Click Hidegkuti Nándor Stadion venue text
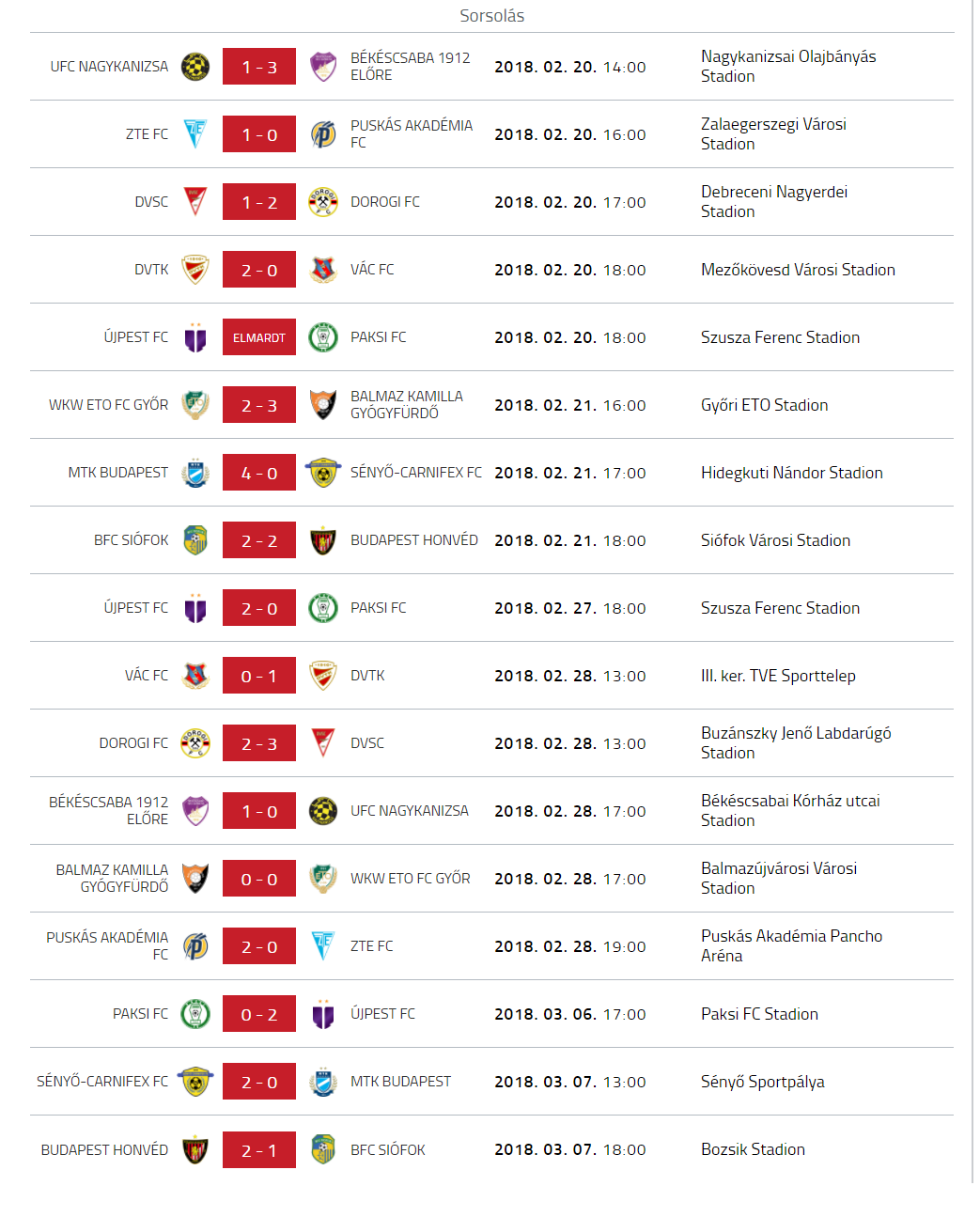This screenshot has height=1217, width=980. coord(792,473)
